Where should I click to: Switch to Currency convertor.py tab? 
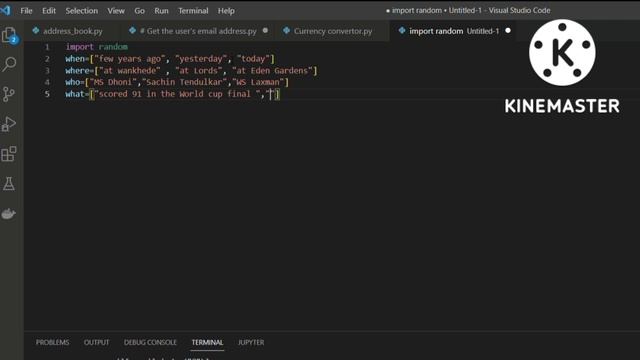333,31
